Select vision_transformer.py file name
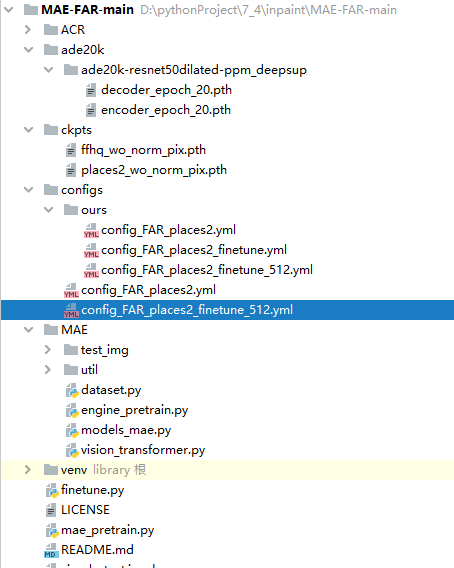The image size is (454, 568). pos(143,450)
